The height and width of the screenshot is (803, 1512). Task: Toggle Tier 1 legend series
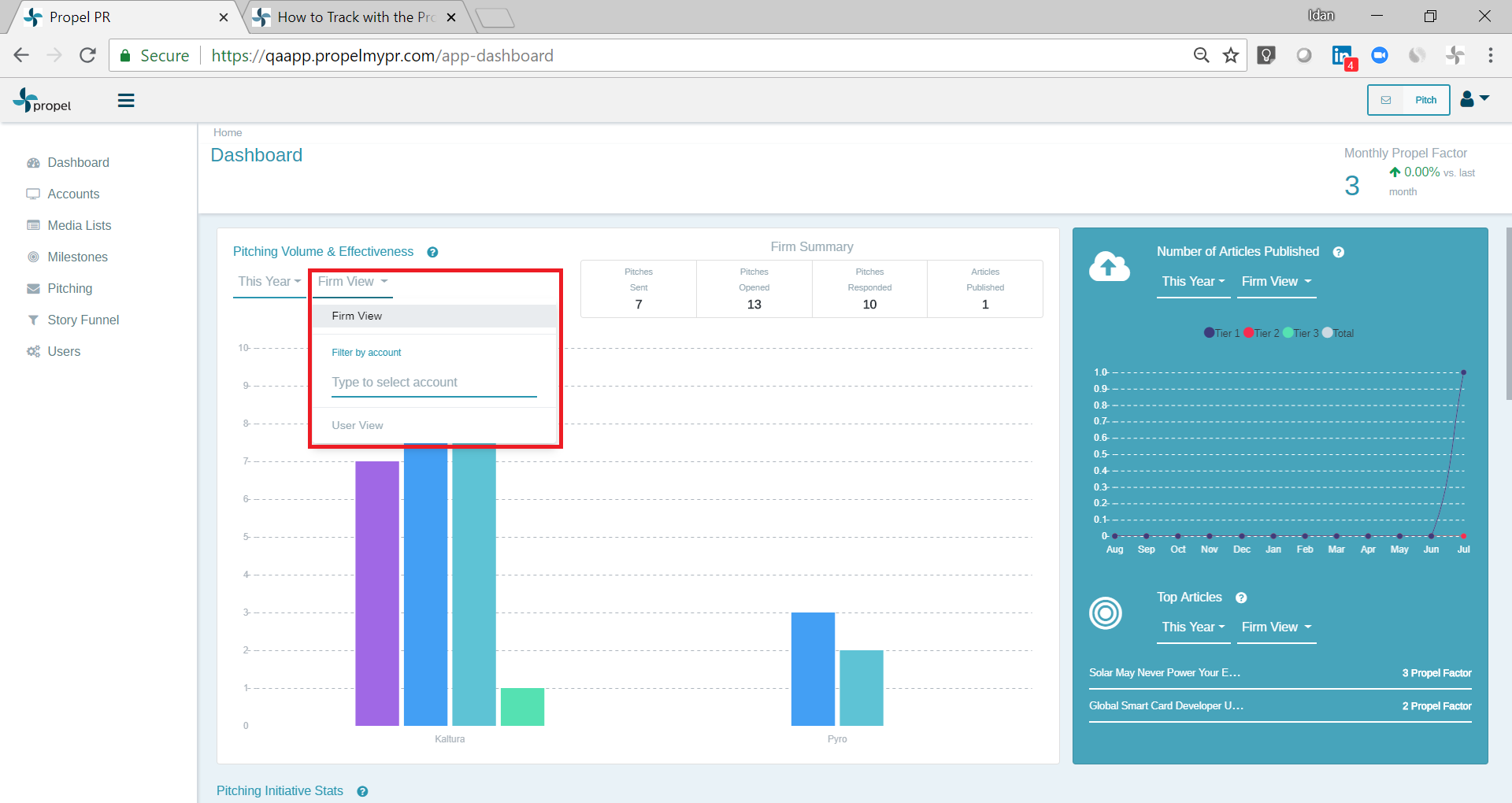(1221, 333)
